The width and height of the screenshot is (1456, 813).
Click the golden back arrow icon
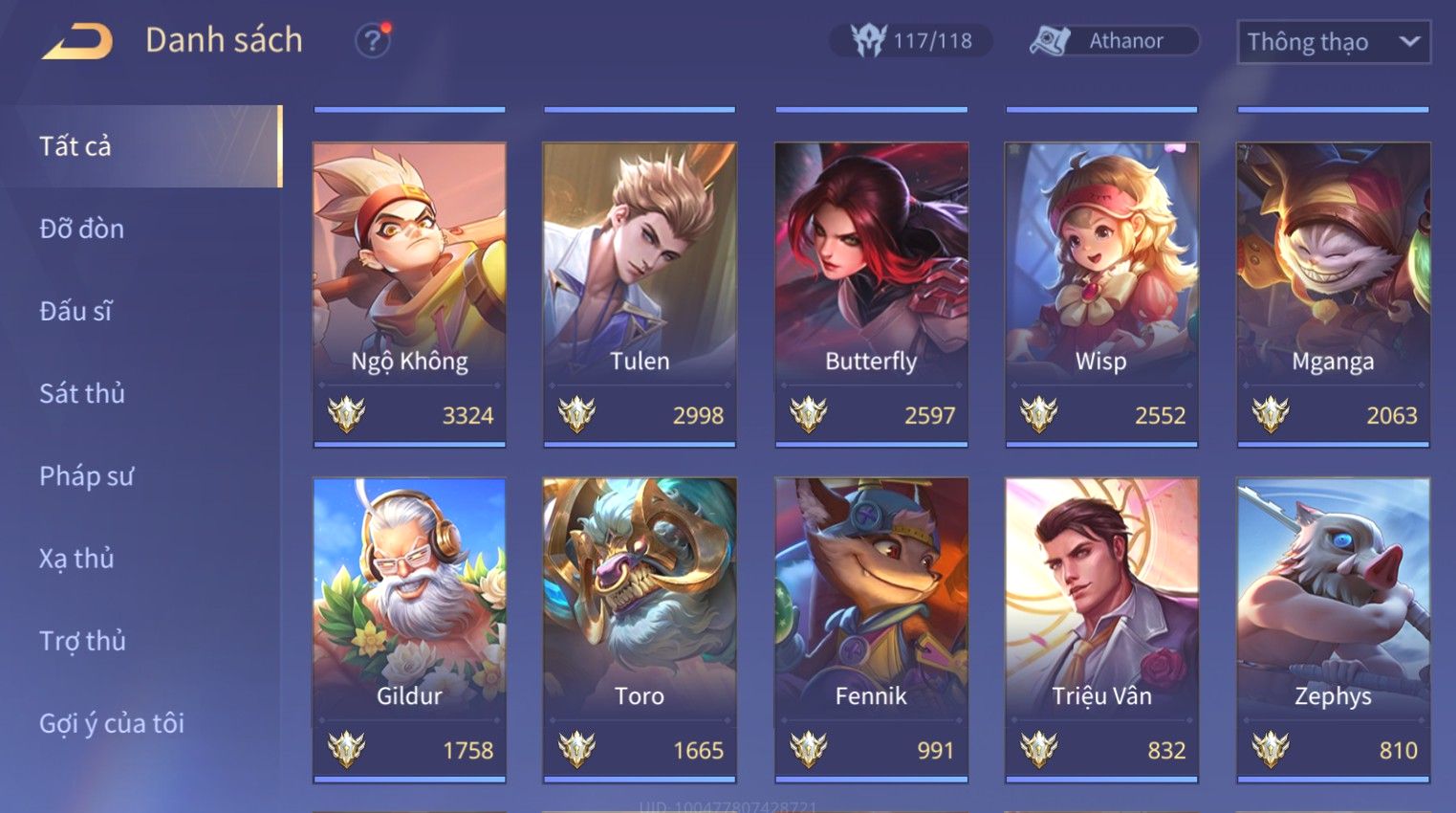tap(77, 41)
